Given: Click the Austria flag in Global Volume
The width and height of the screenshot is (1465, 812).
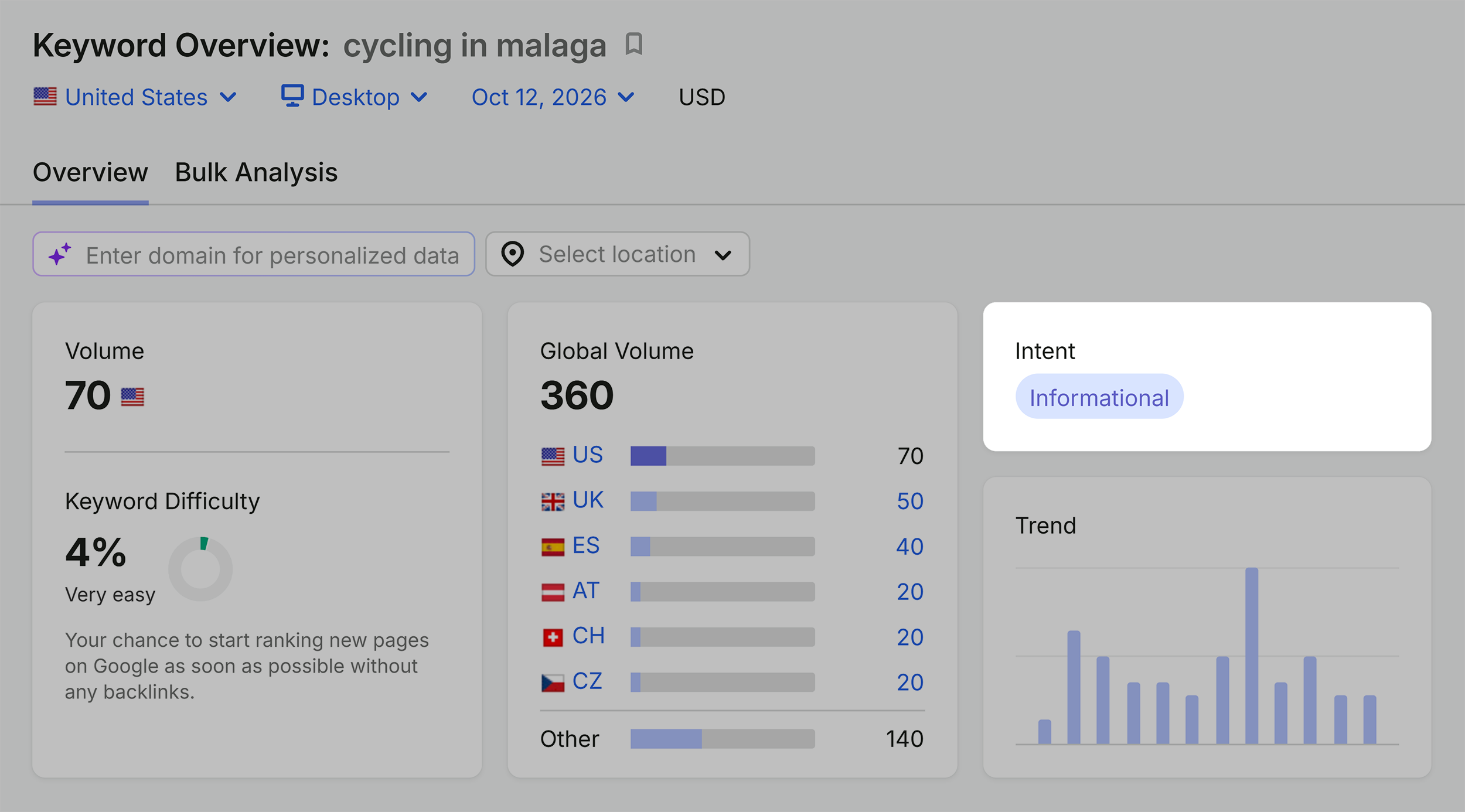Looking at the screenshot, I should click(553, 592).
